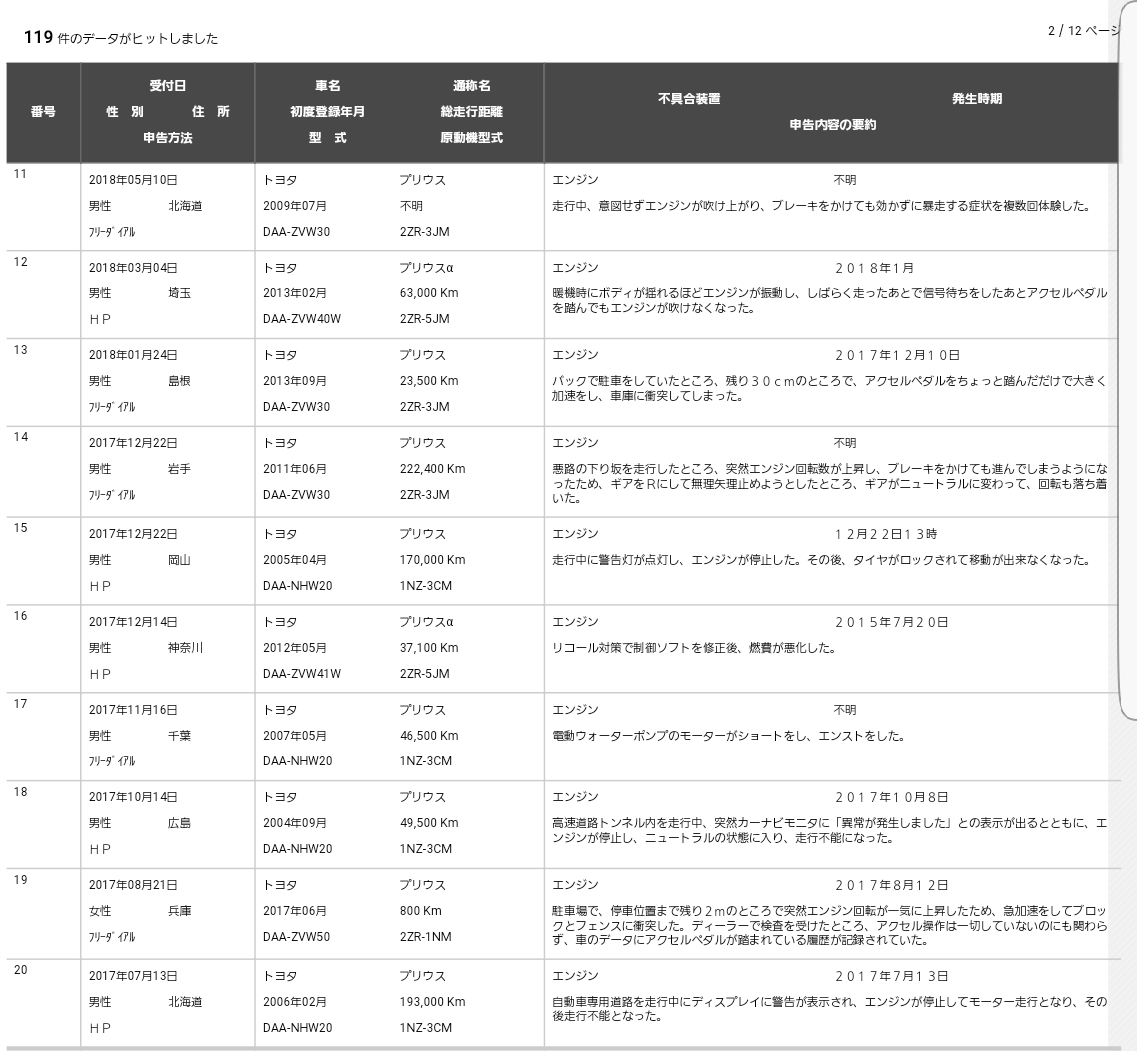Click the mileage '49,500 Km'
The height and width of the screenshot is (1051, 1137).
click(429, 823)
